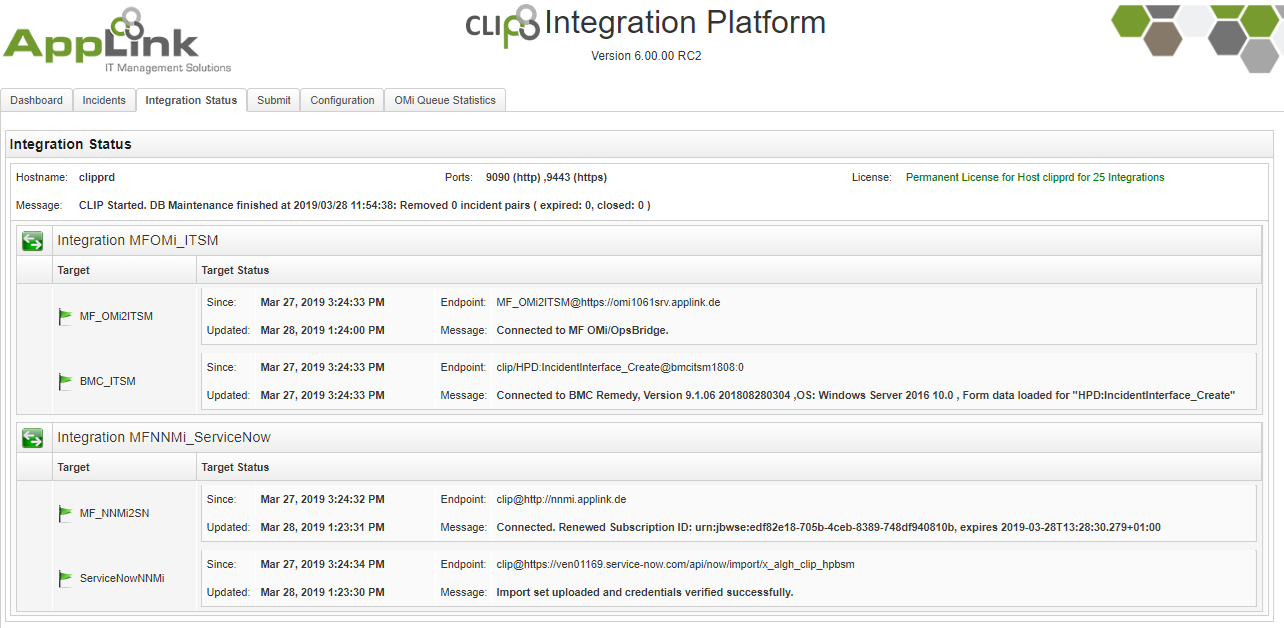Click the green flag next to MF_OMi2ITSM
The height and width of the screenshot is (628, 1284).
click(66, 316)
